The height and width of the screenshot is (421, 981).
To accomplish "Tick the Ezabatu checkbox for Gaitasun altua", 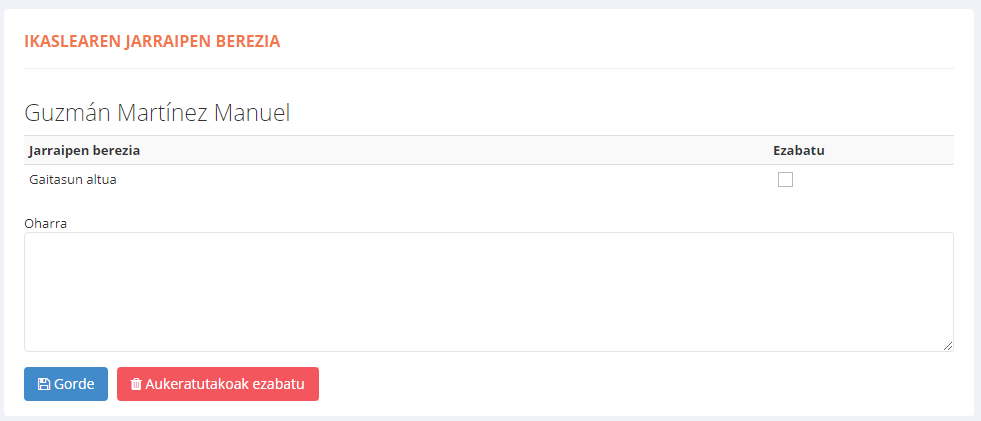I will click(x=785, y=180).
